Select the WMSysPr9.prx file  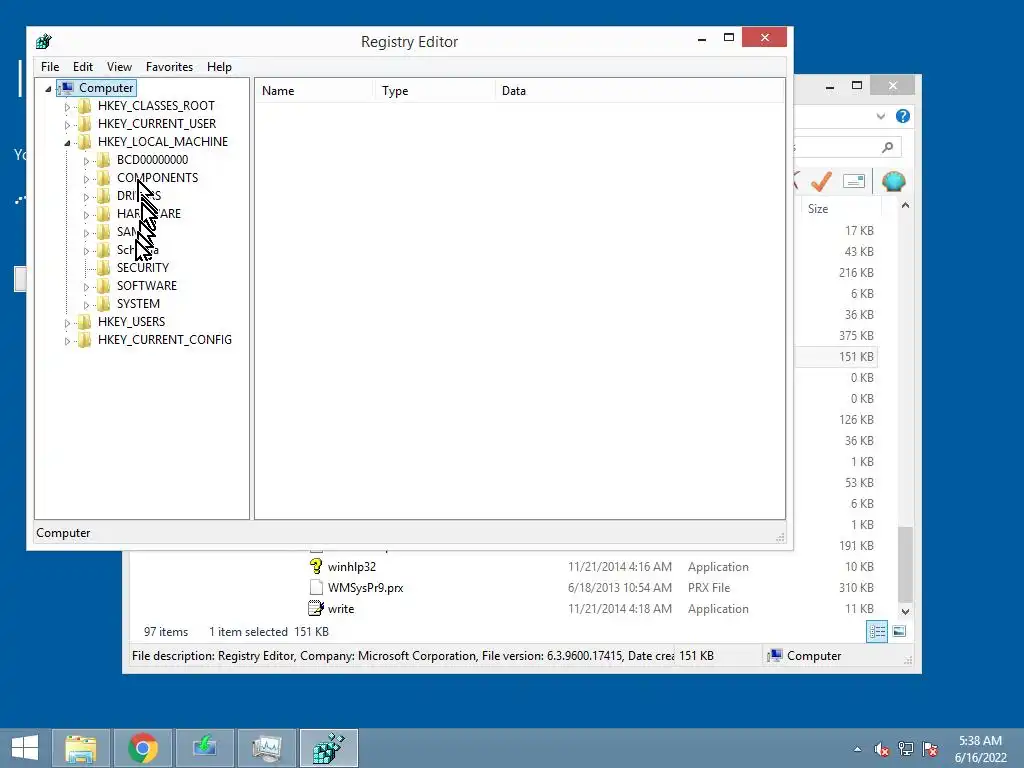(x=366, y=588)
